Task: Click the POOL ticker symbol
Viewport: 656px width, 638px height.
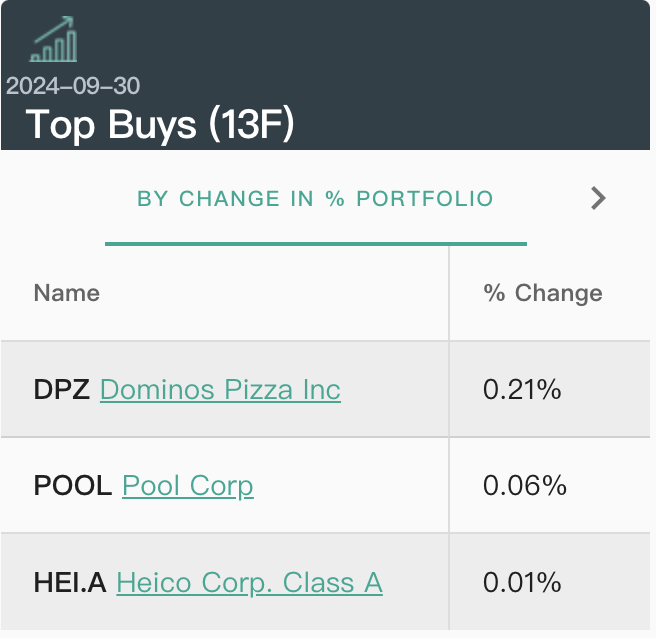Action: pyautogui.click(x=73, y=486)
